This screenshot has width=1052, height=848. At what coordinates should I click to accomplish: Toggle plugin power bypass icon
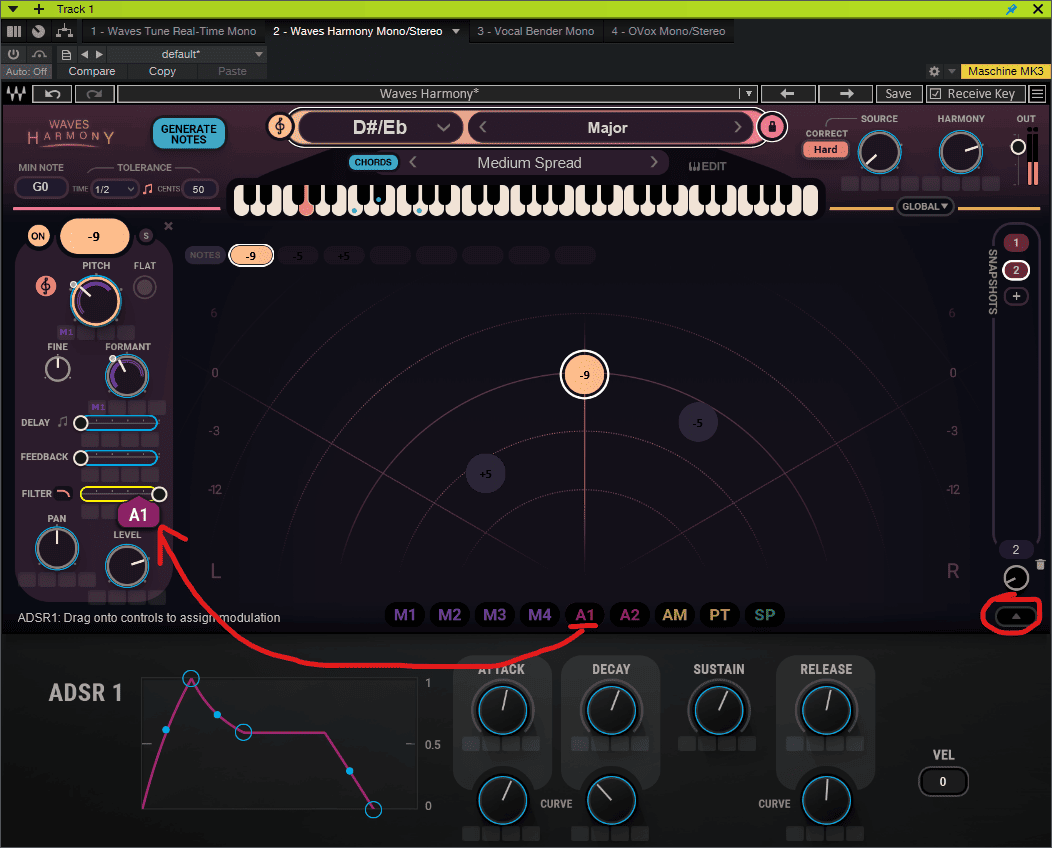pos(13,54)
